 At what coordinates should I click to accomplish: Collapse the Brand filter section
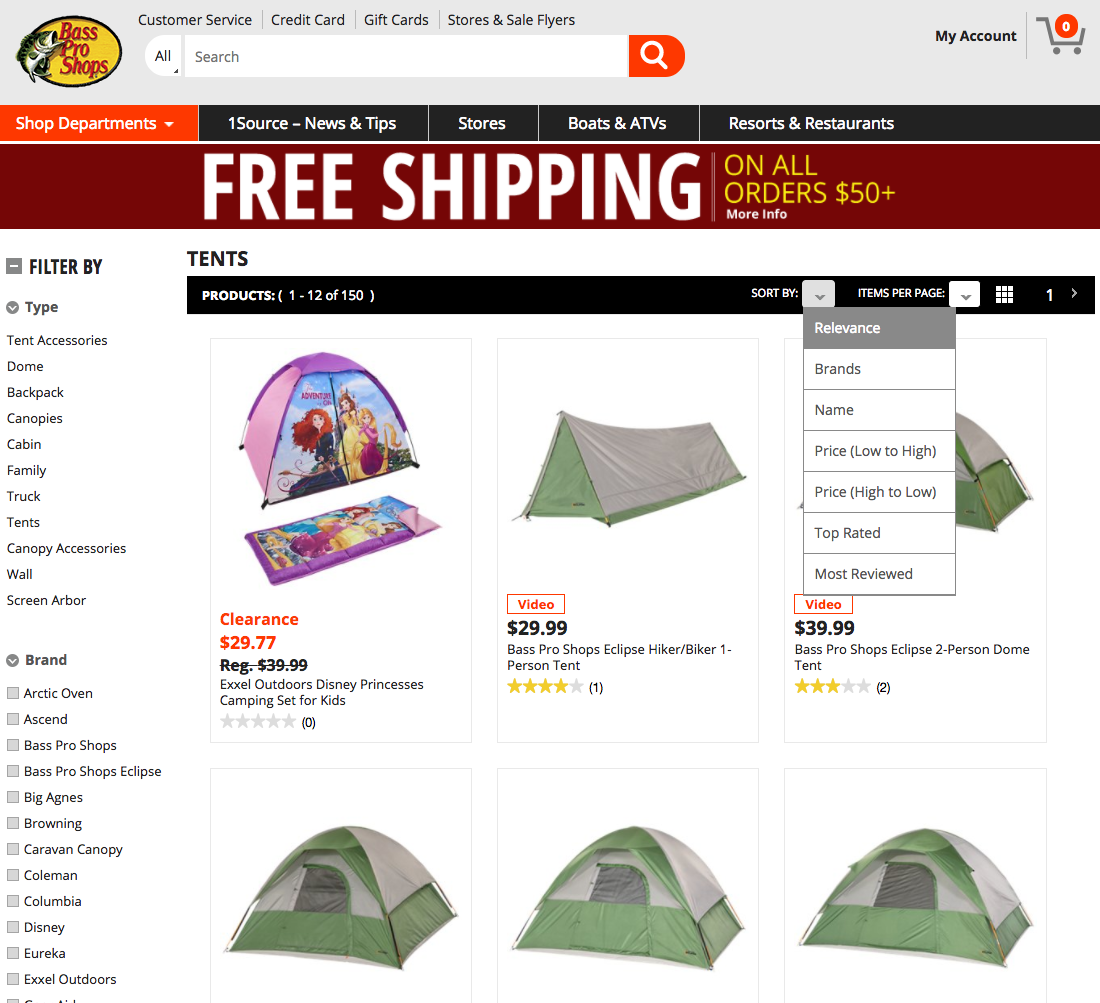12,660
